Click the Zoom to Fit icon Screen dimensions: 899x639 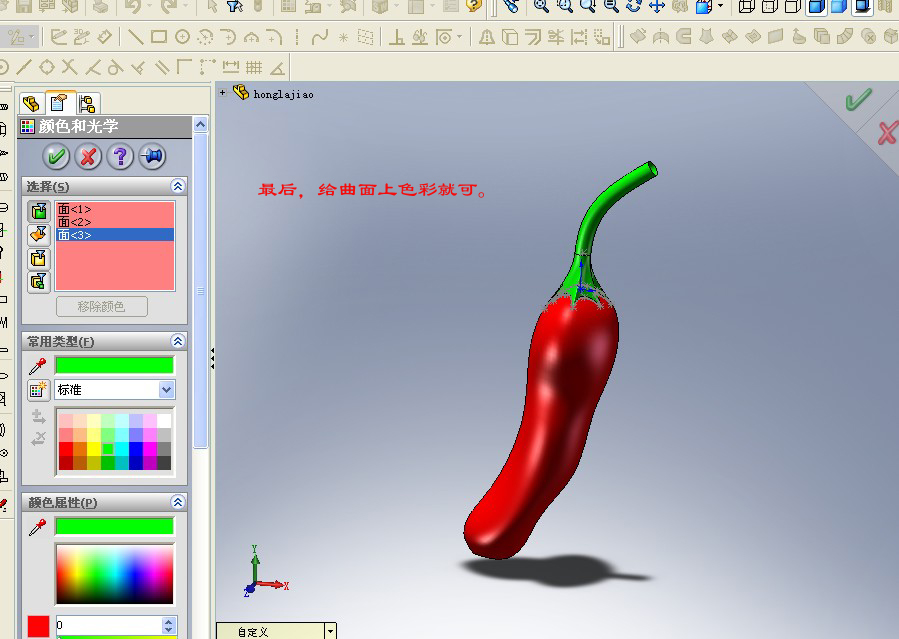(541, 6)
